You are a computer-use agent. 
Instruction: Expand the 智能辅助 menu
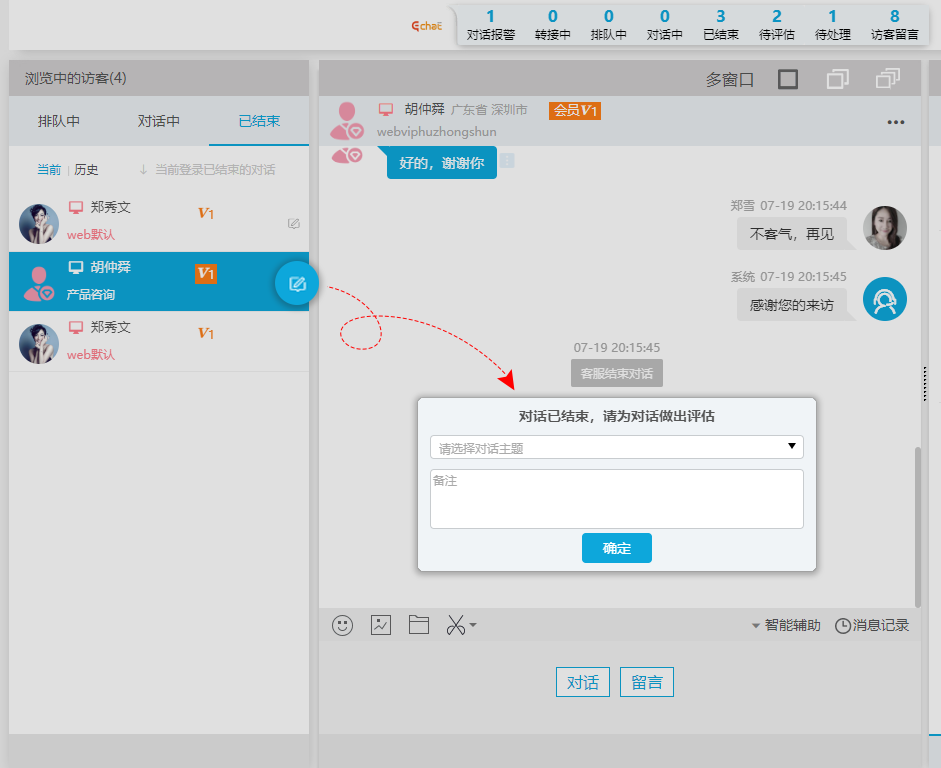[x=786, y=625]
